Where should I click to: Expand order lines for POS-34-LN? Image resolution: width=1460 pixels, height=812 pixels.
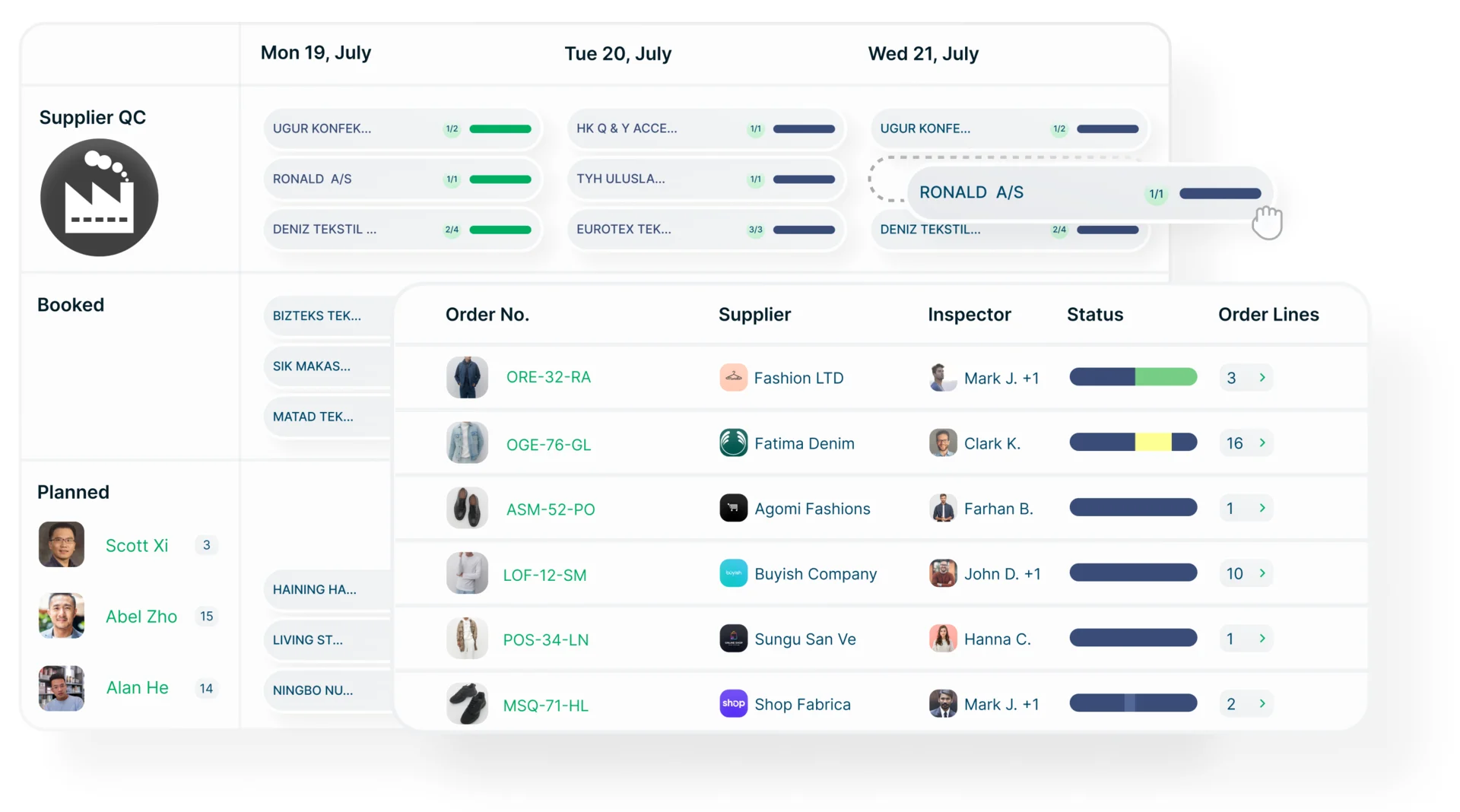click(1262, 639)
